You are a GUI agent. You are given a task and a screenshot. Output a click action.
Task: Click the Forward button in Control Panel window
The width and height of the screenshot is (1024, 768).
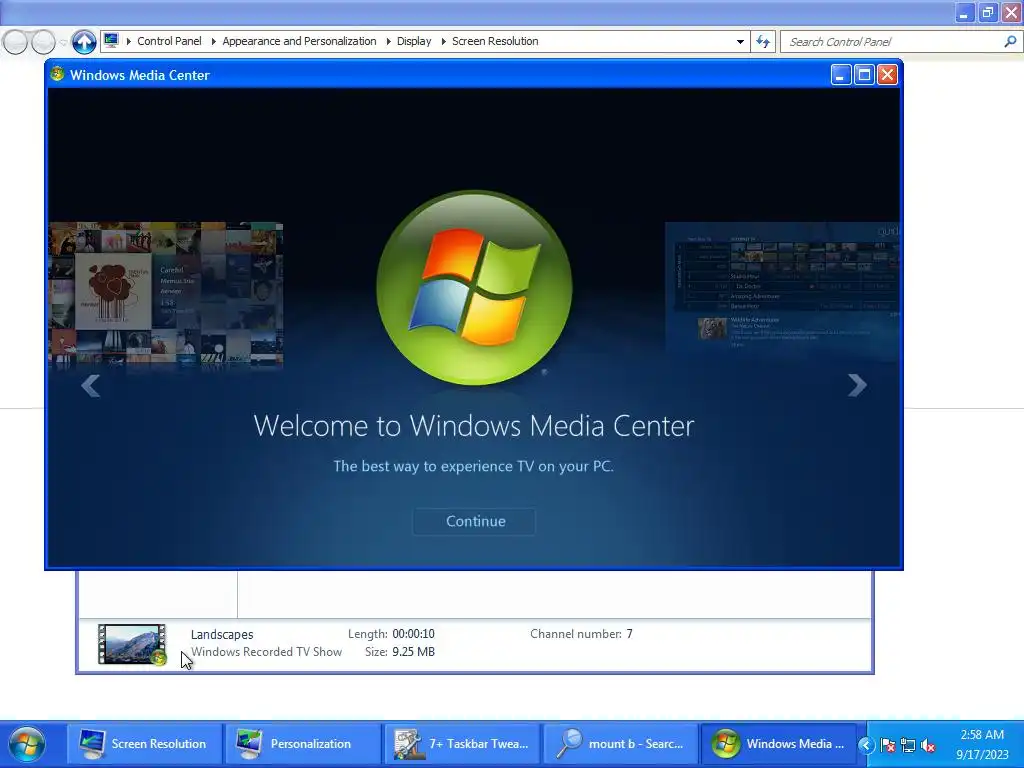tap(43, 42)
